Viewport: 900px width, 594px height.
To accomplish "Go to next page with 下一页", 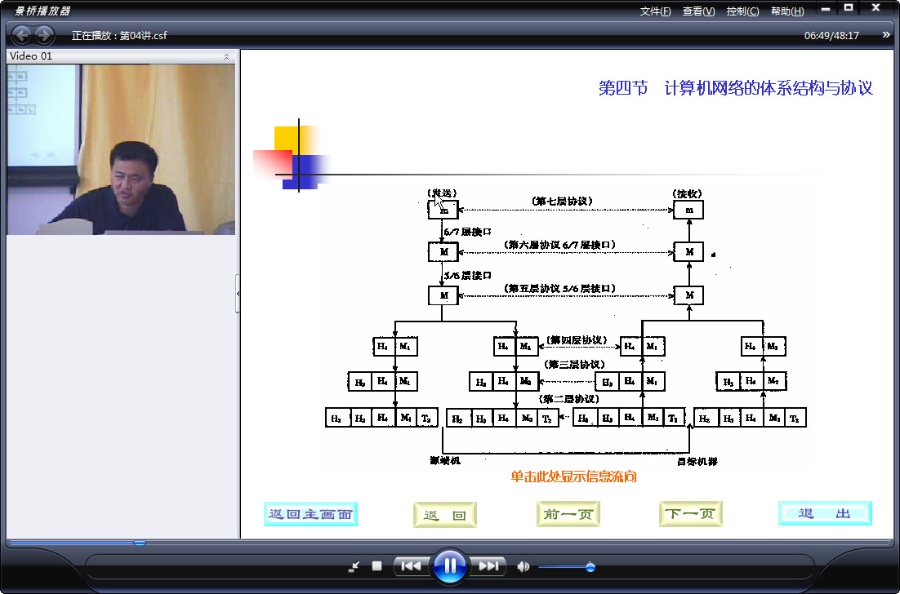I will pyautogui.click(x=690, y=514).
